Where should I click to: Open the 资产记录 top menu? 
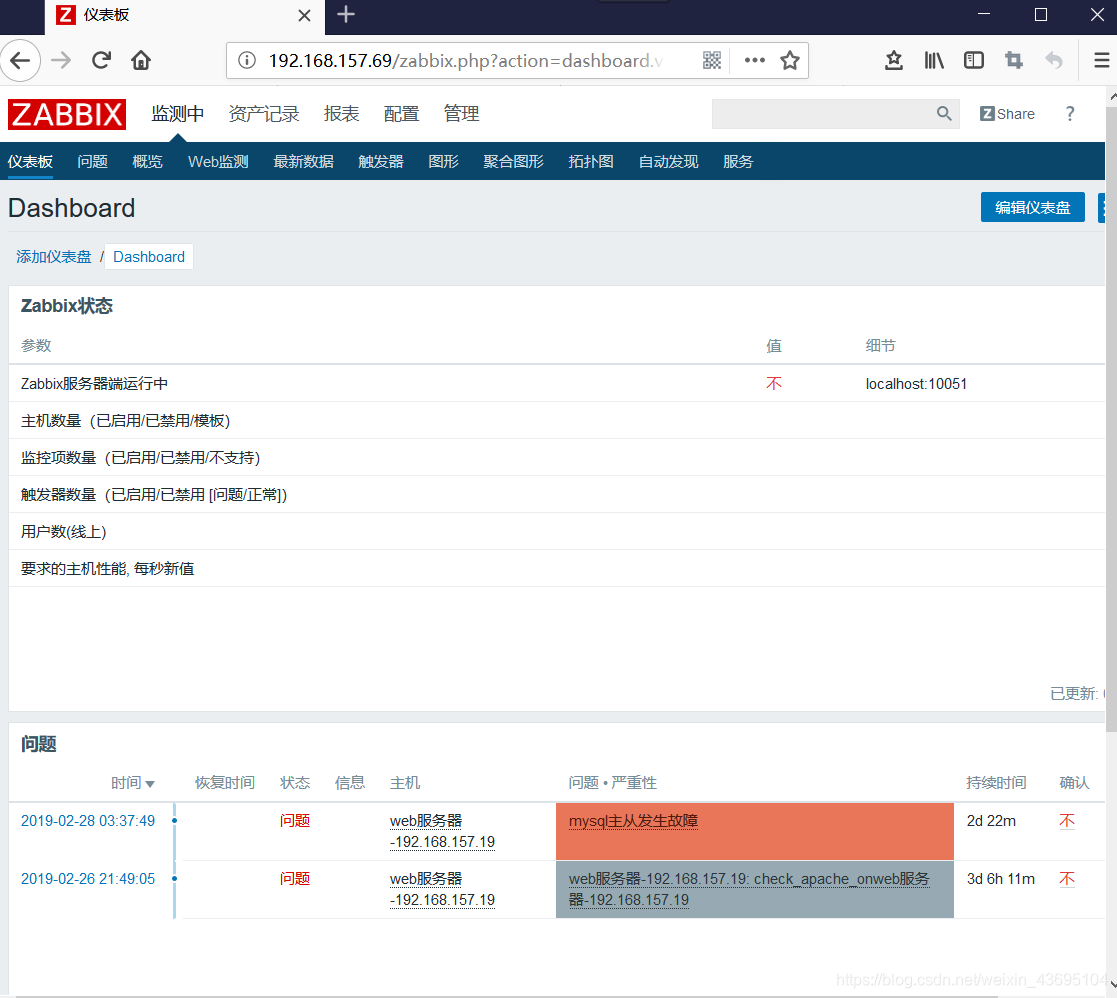(x=264, y=114)
